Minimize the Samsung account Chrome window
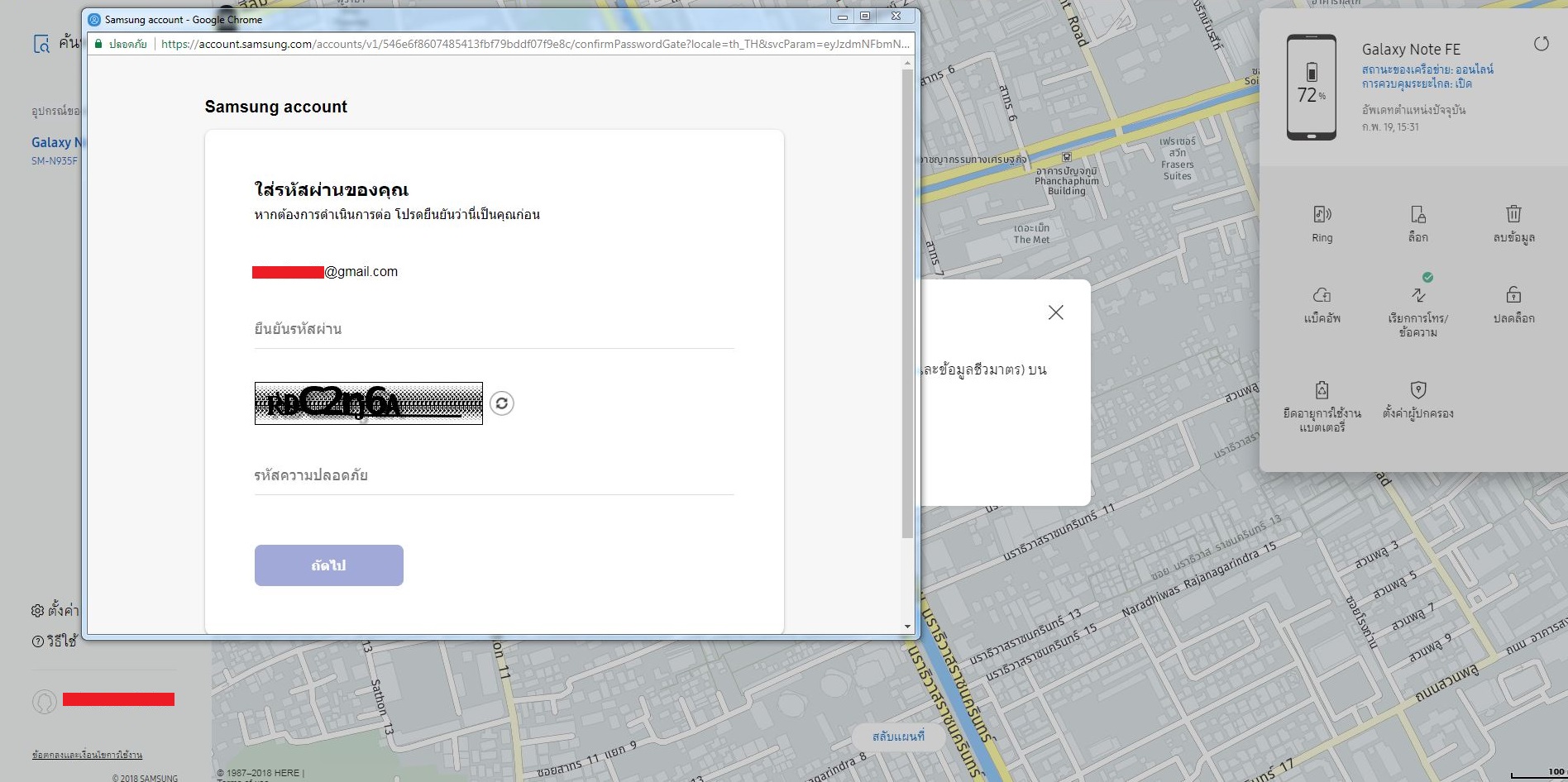 pyautogui.click(x=843, y=17)
